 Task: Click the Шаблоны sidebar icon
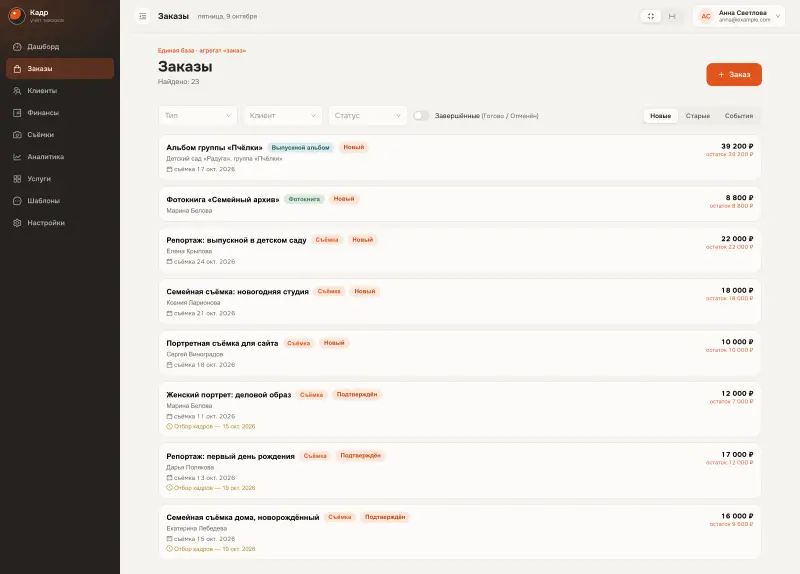point(17,201)
